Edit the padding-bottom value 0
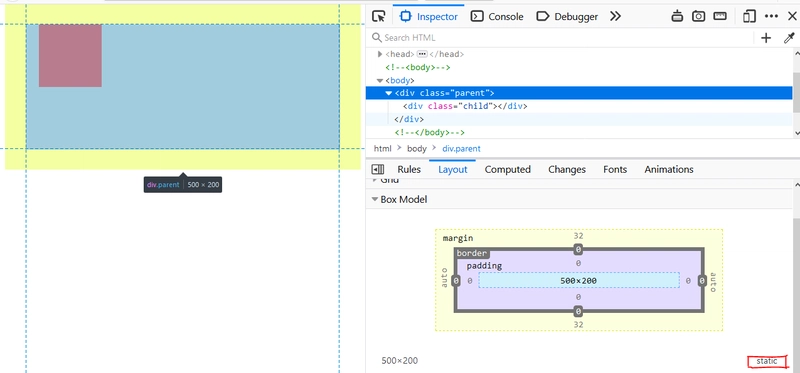 coord(578,297)
